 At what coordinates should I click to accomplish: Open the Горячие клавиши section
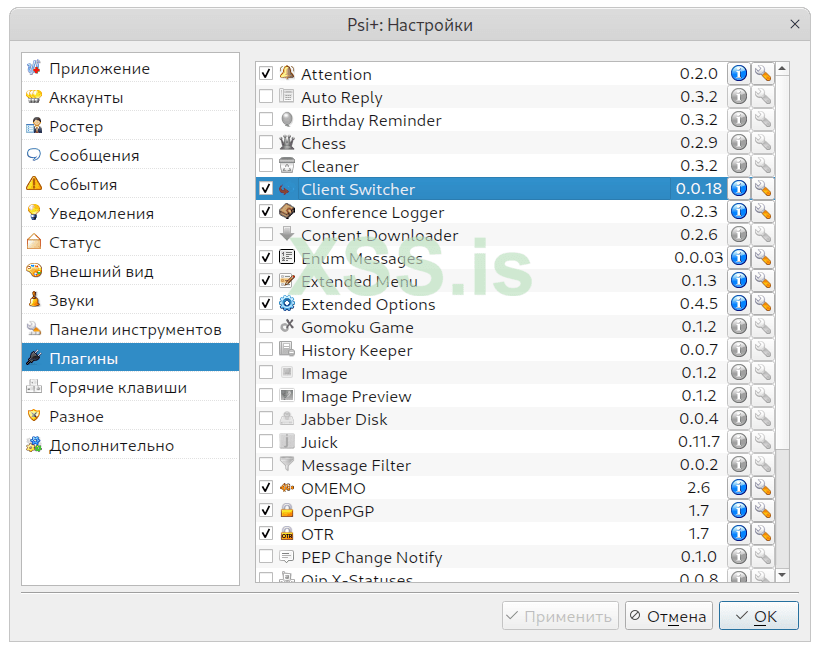[x=130, y=387]
